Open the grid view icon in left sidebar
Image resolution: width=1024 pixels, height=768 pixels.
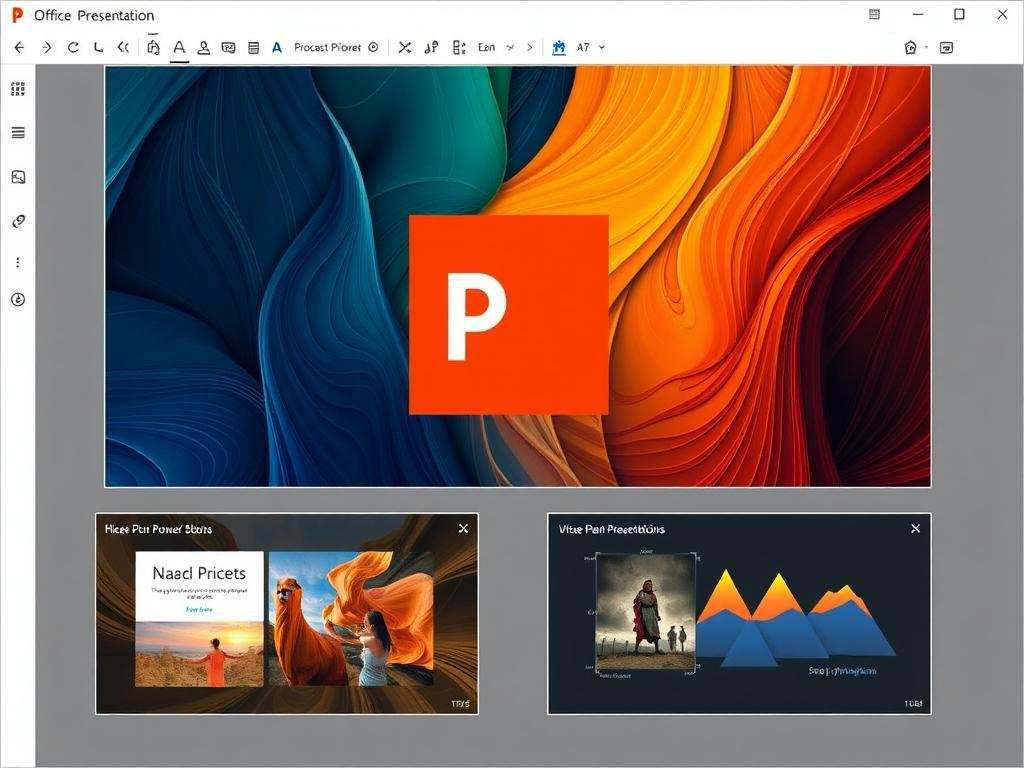pos(18,89)
